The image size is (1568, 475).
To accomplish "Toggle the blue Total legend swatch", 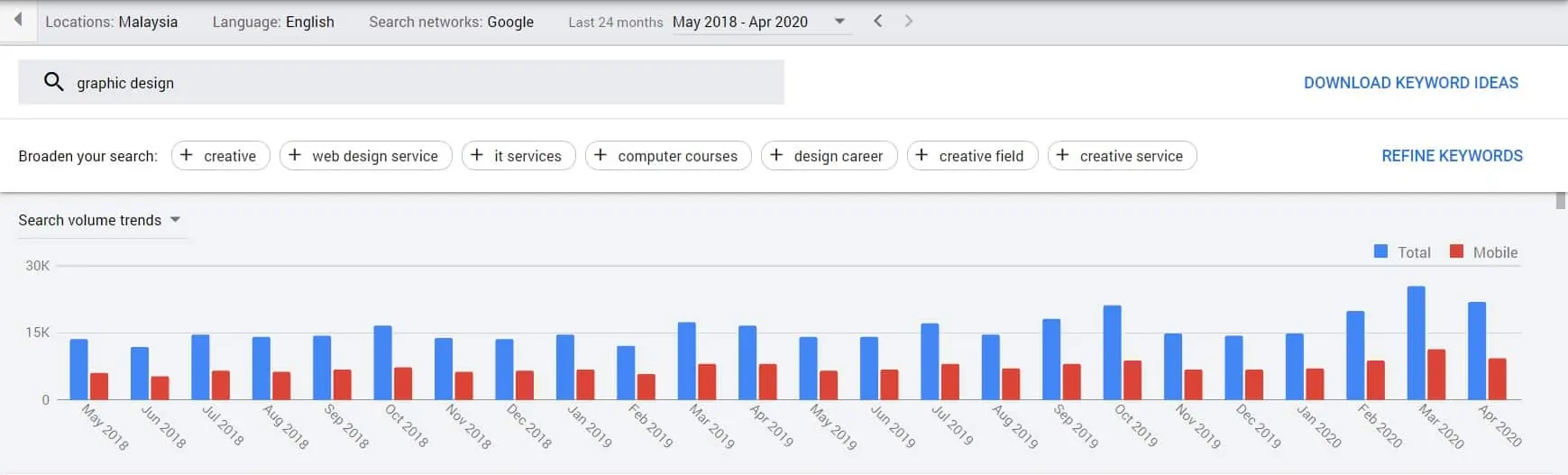I will 1380,251.
